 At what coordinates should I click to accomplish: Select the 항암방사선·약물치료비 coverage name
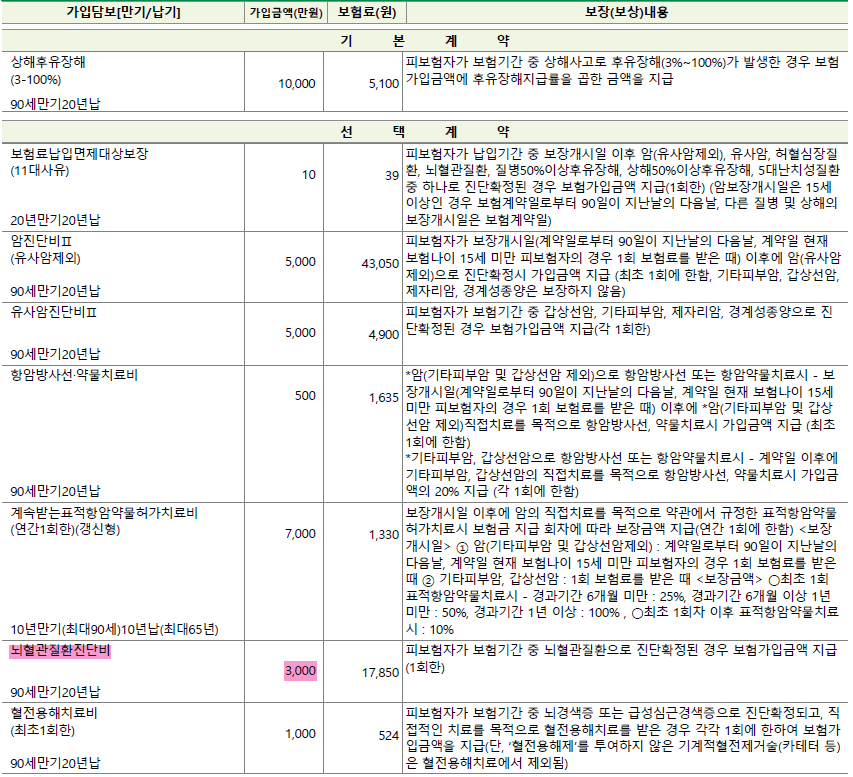point(74,376)
